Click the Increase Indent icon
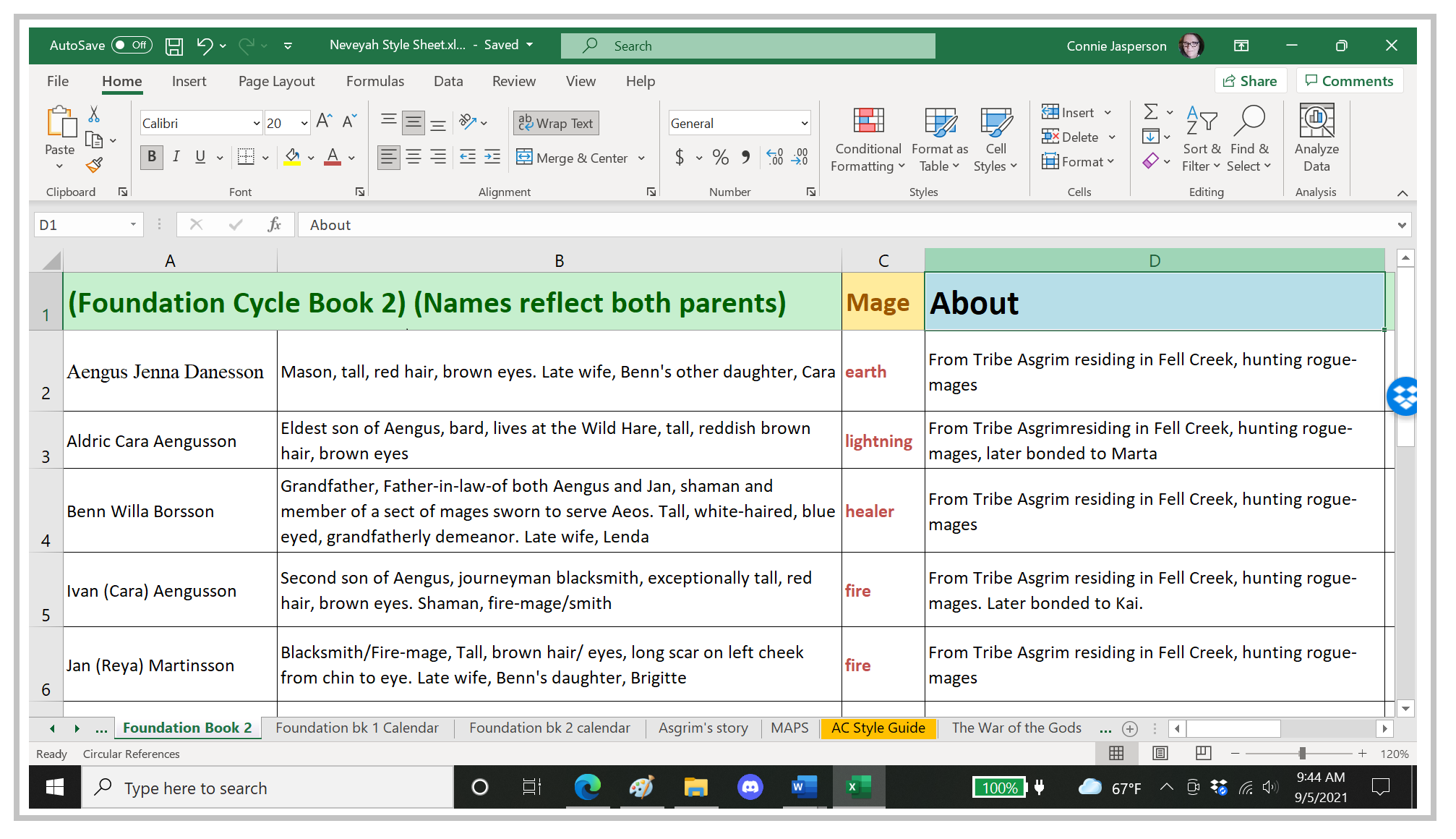Image resolution: width=1456 pixels, height=839 pixels. [x=492, y=157]
